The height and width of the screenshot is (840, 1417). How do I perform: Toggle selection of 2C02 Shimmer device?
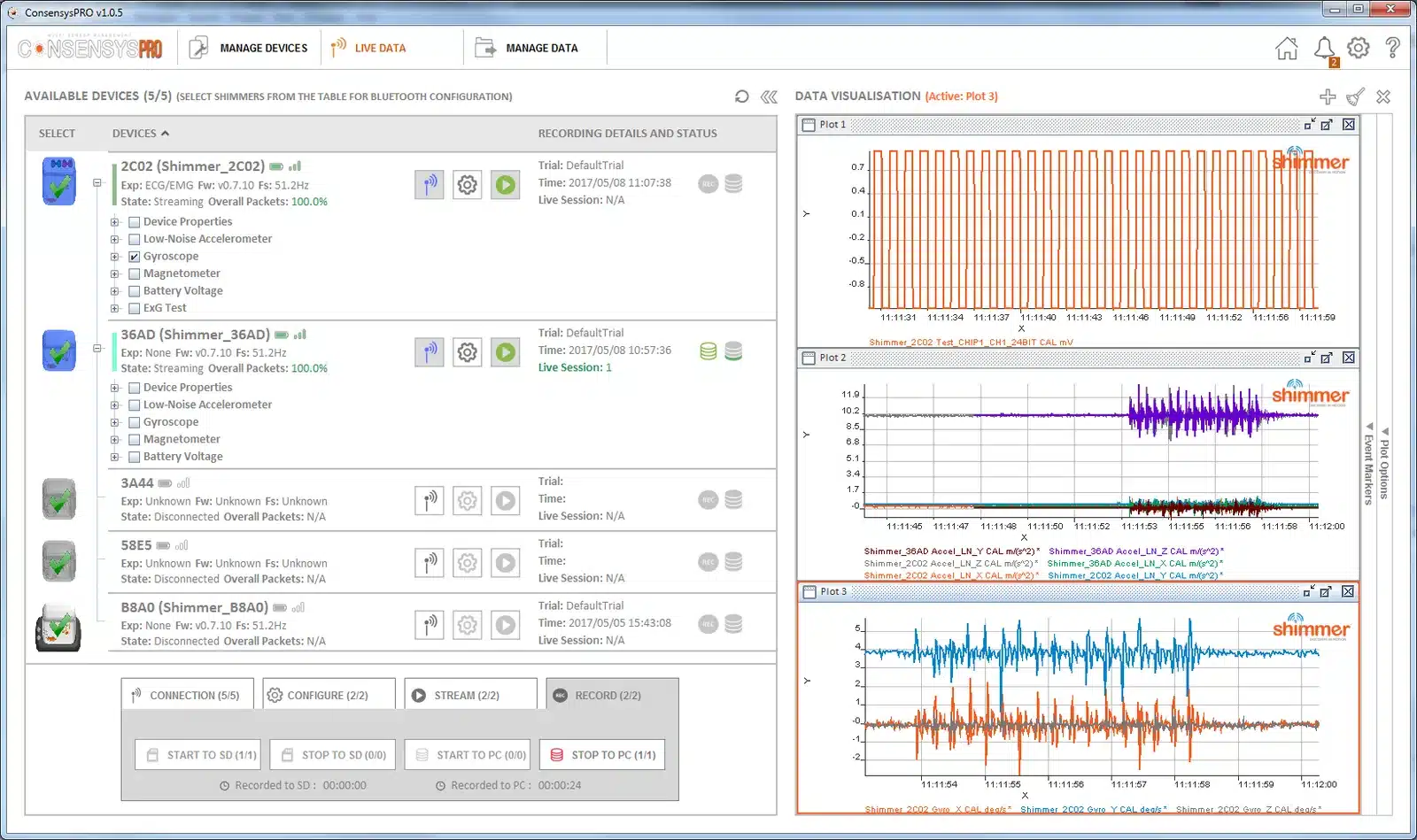click(59, 182)
